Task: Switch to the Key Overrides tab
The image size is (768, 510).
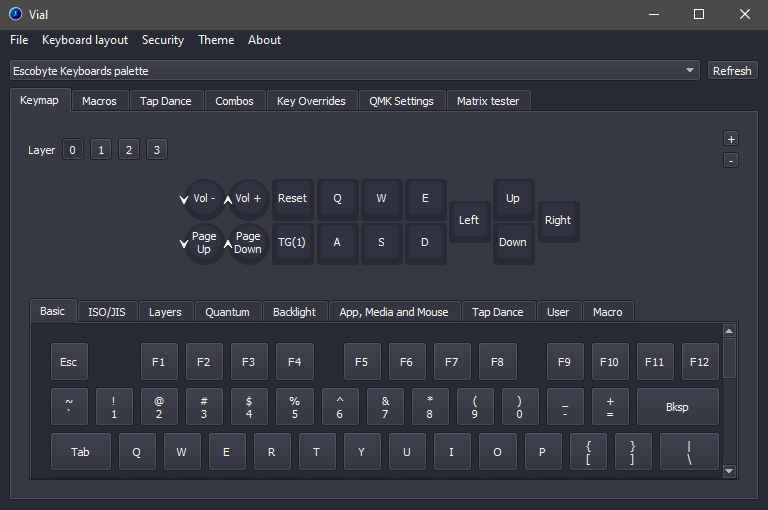Action: click(311, 101)
